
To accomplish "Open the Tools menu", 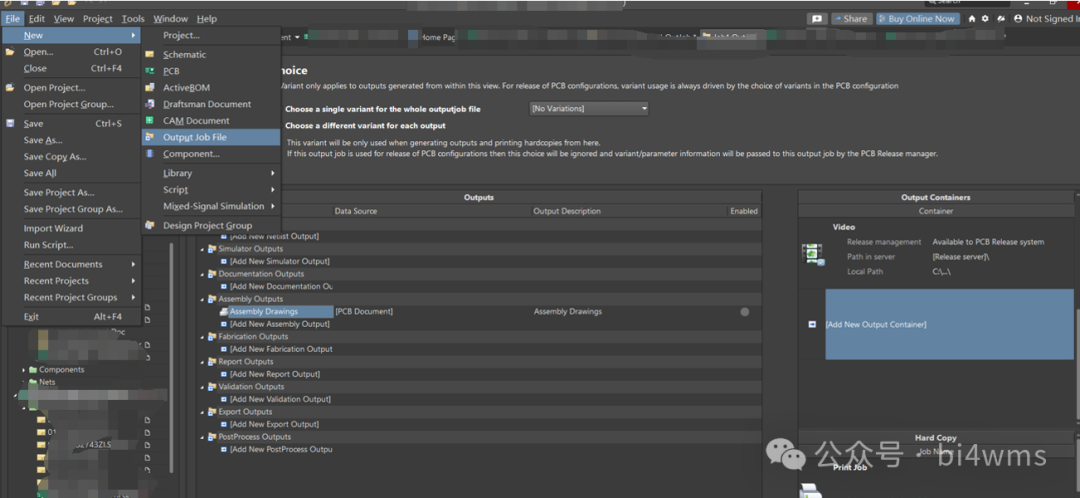I will 133,18.
